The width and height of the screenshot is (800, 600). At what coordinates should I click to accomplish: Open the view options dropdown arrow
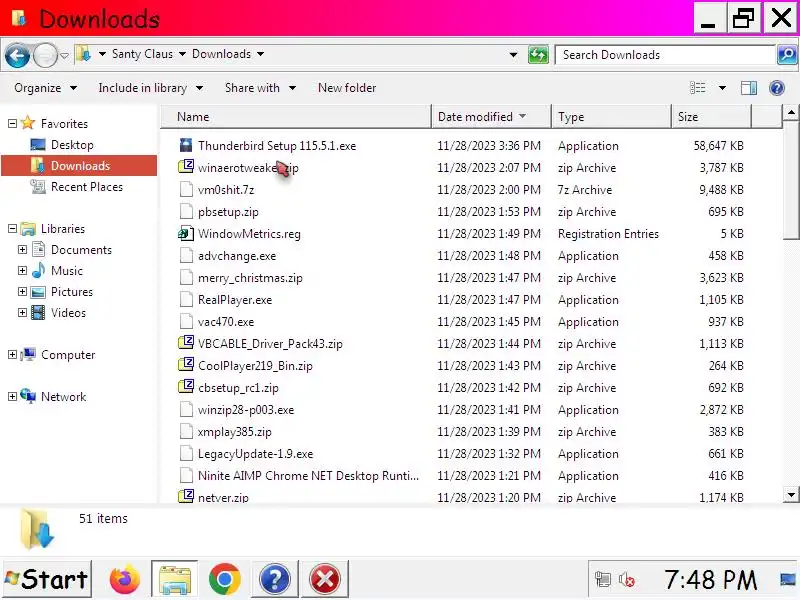click(722, 88)
